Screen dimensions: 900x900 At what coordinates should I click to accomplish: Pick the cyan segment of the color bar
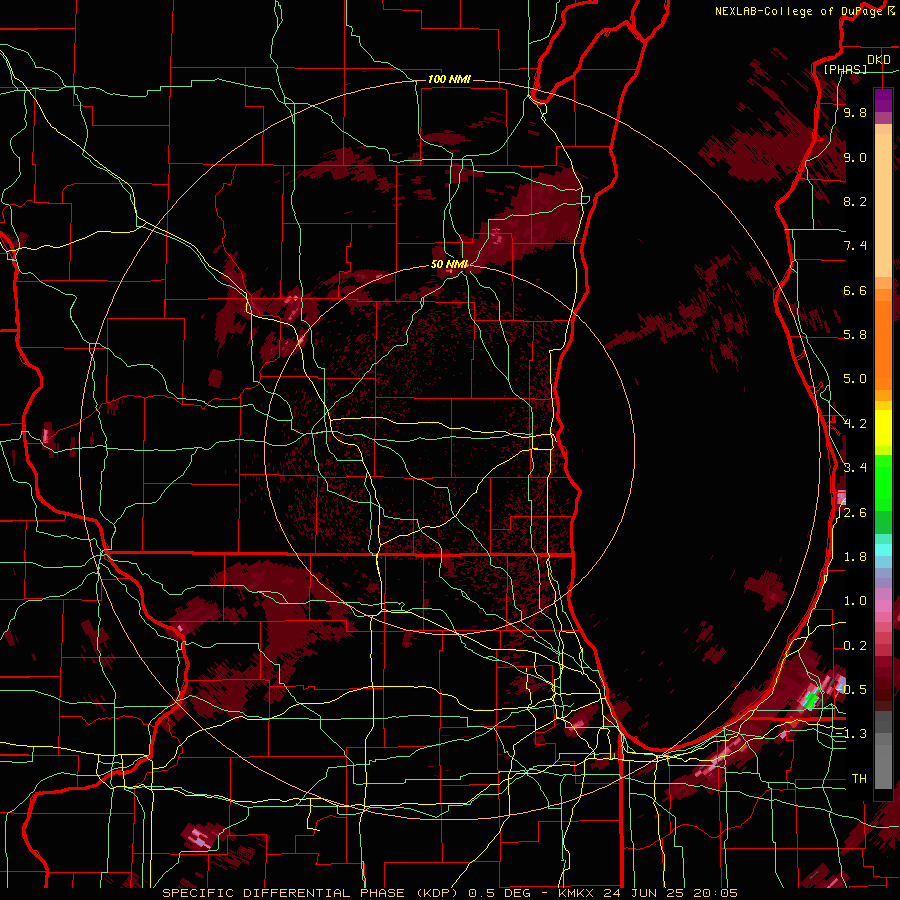pyautogui.click(x=883, y=550)
